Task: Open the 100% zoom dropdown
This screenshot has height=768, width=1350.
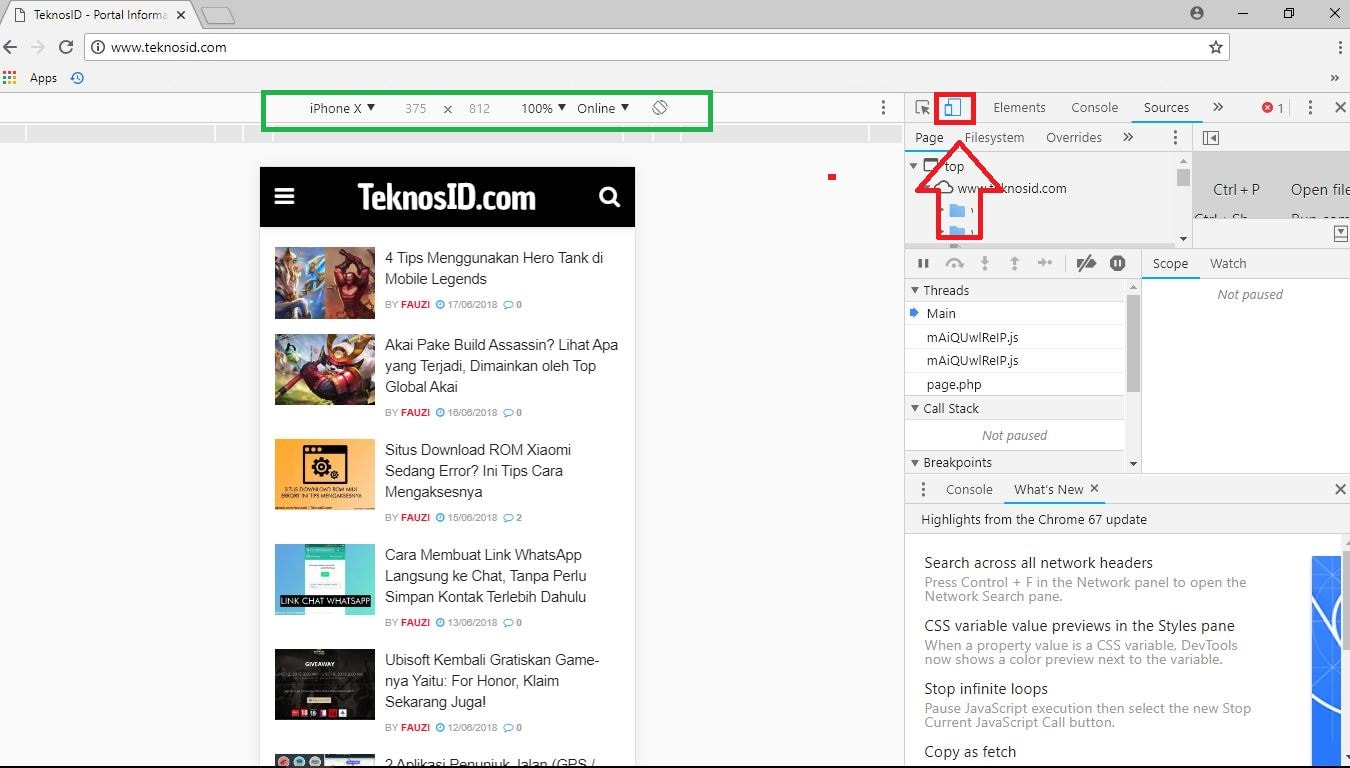Action: click(543, 108)
